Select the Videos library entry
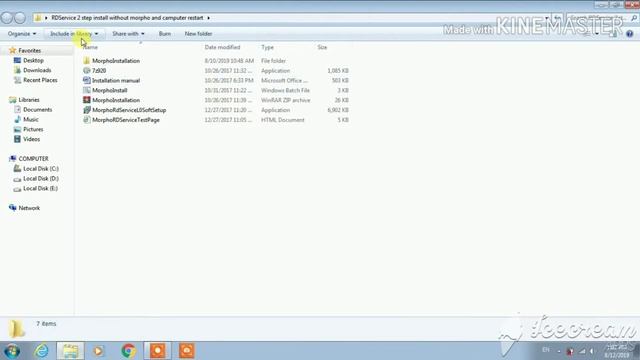Viewport: 640px width, 360px height. point(31,139)
